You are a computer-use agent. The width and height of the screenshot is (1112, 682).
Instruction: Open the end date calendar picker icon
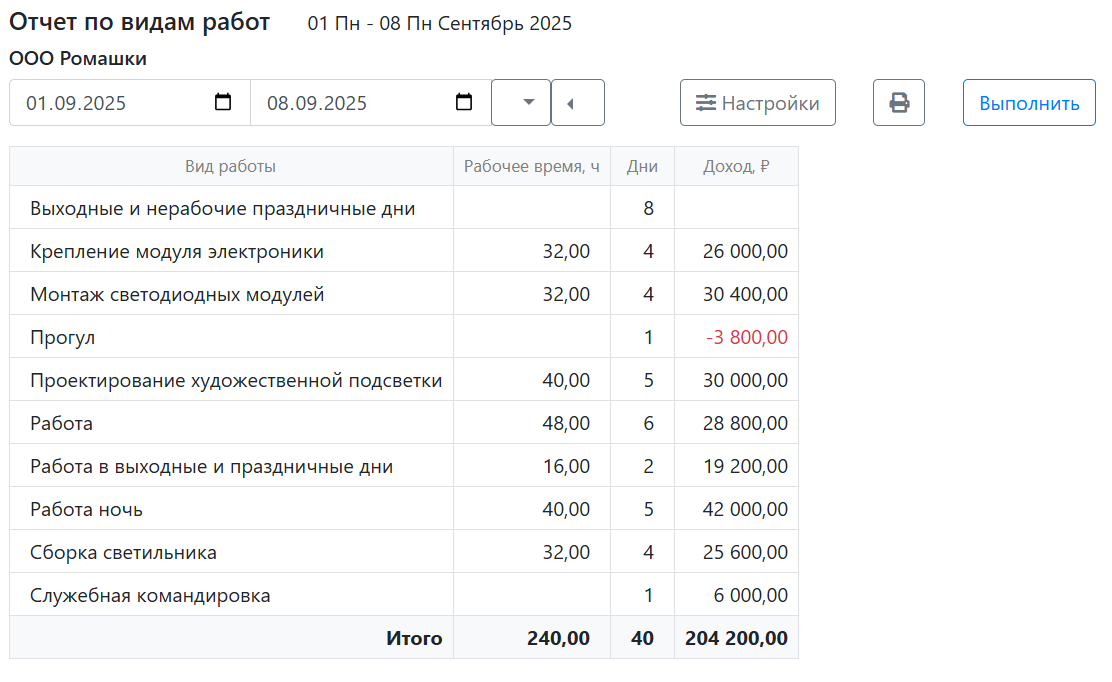pos(463,102)
